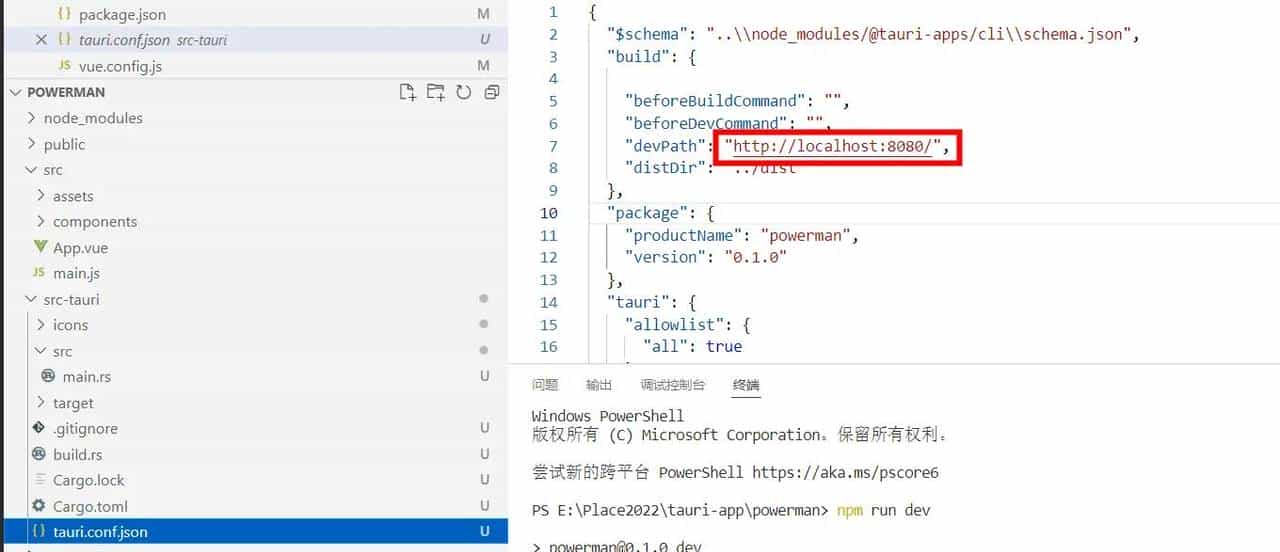Viewport: 1280px width, 552px height.
Task: Expand the node_modules folder
Action: point(32,118)
